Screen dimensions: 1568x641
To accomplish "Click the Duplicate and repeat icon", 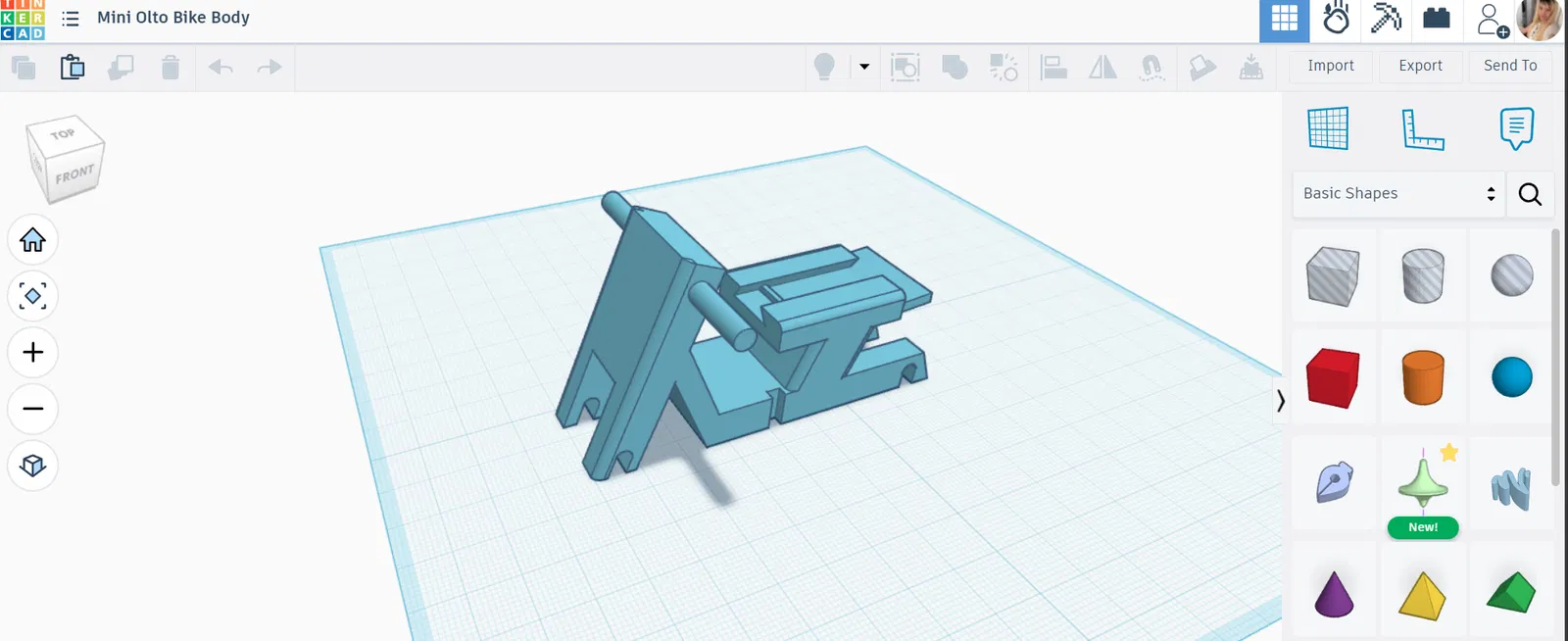I will coord(121,68).
